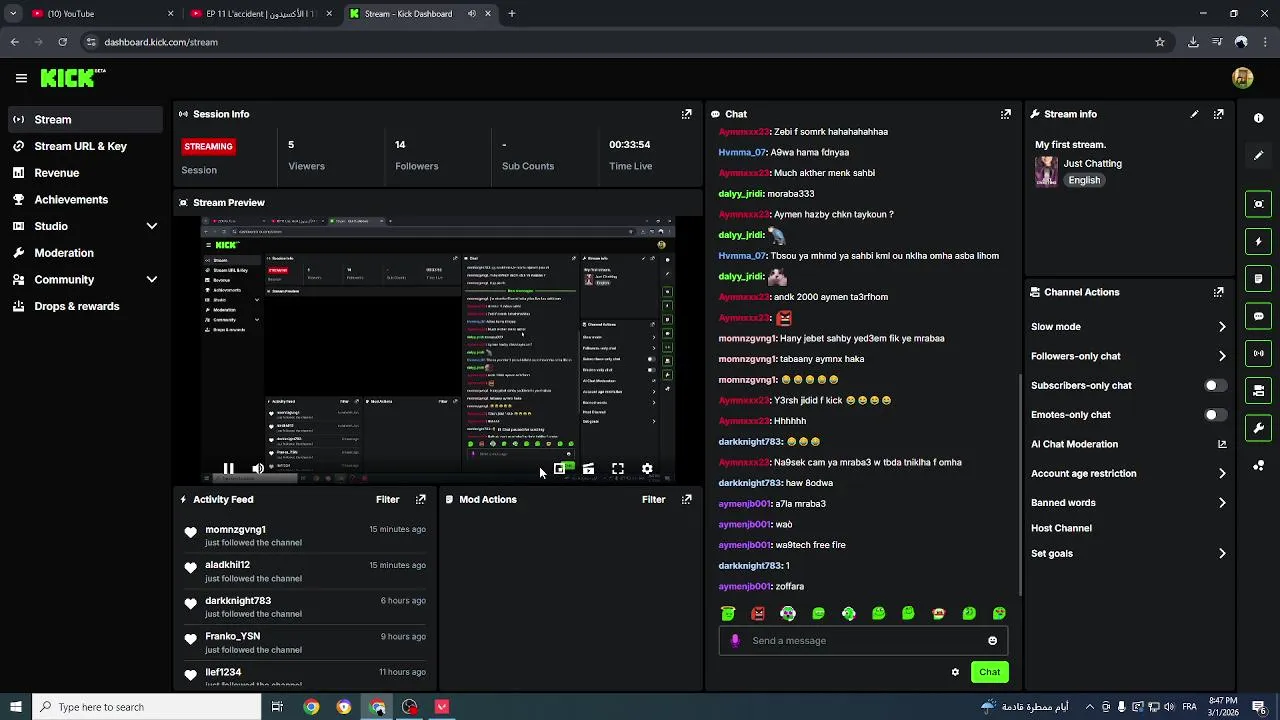
Task: Click the Windows taskbar search box
Action: [145, 707]
